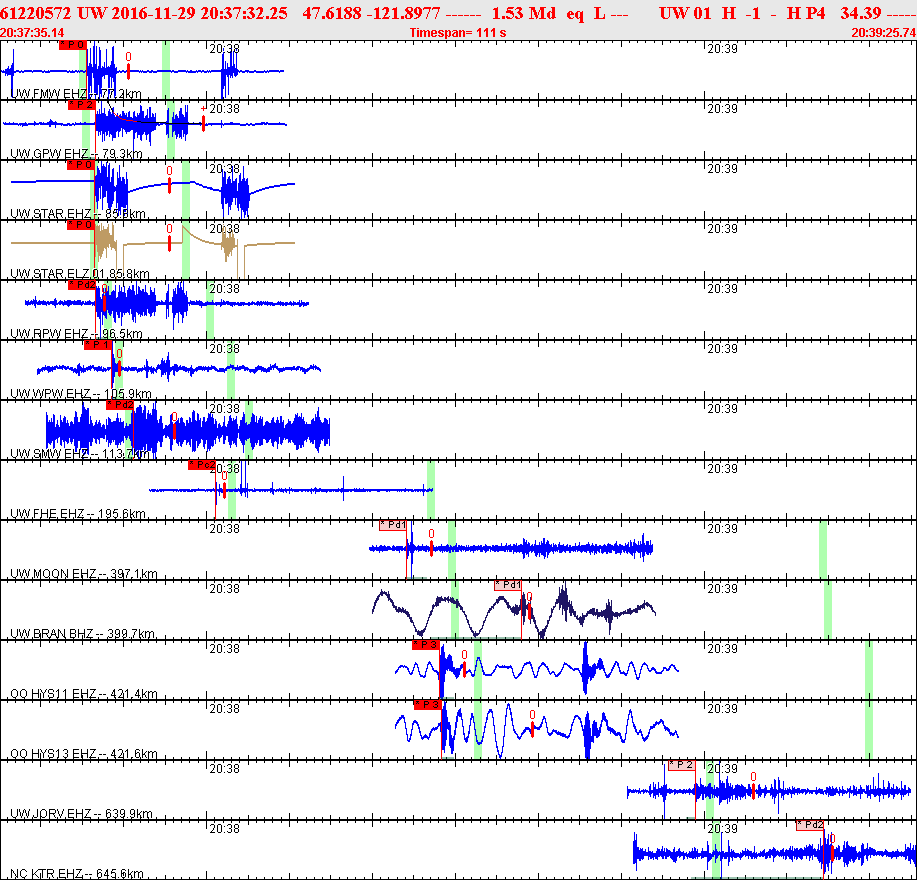
Task: Click the P 0 pick flag on STAR ELZ trace
Action: coord(80,225)
